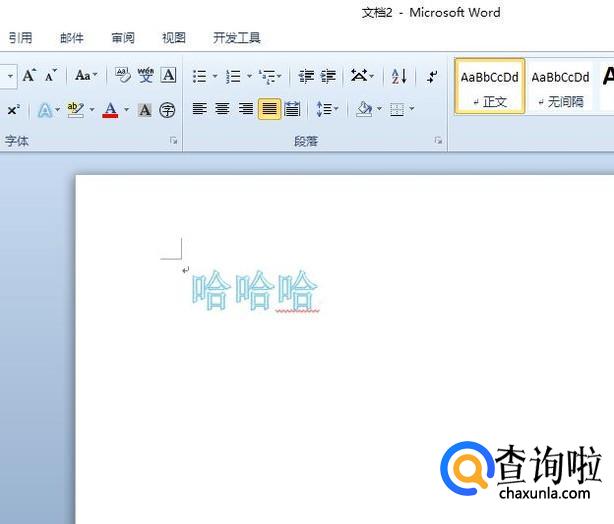Open the 引用 tab
Screen dimensions: 614x524
pos(20,38)
